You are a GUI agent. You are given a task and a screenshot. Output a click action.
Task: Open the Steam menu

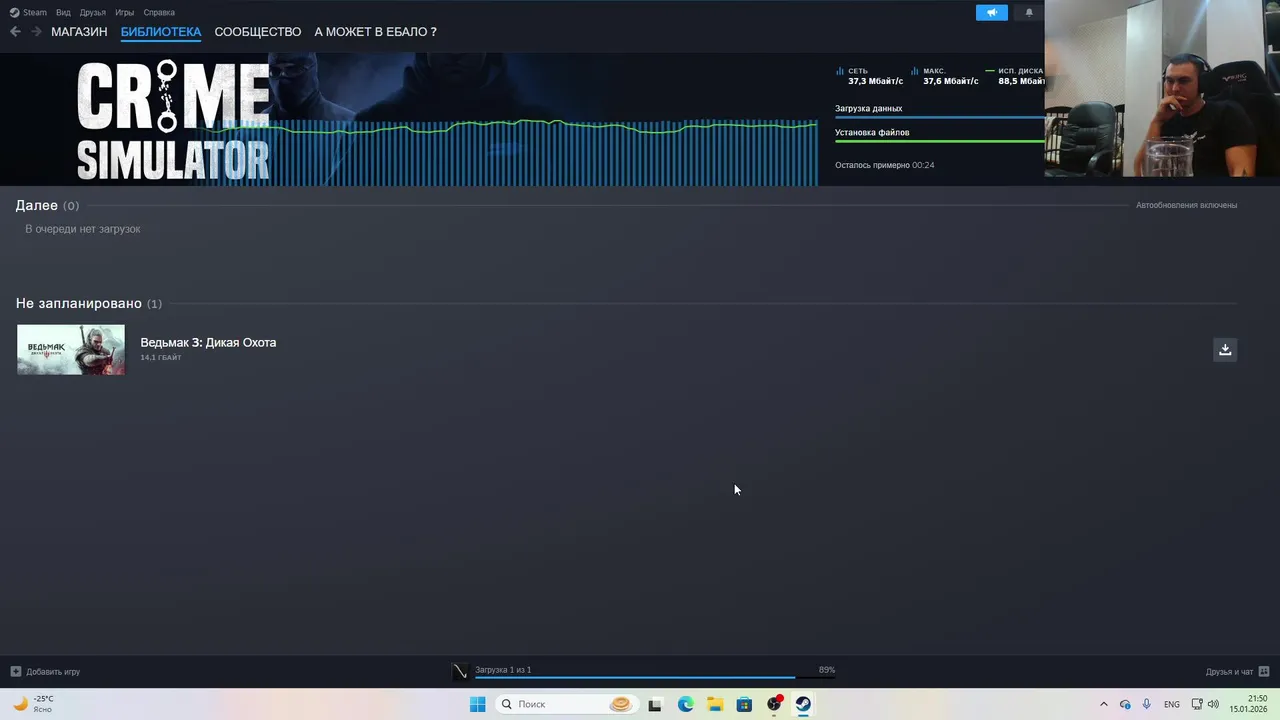tap(28, 13)
